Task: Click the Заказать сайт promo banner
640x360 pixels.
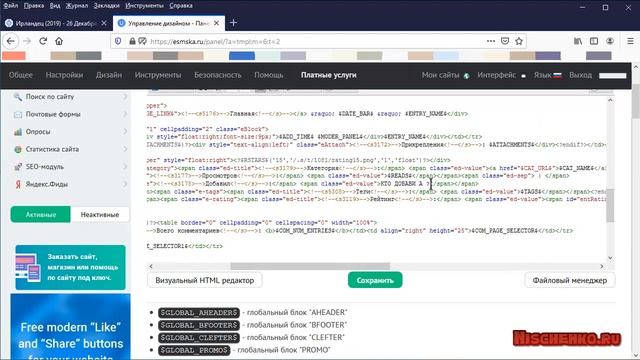Action: pyautogui.click(x=70, y=267)
